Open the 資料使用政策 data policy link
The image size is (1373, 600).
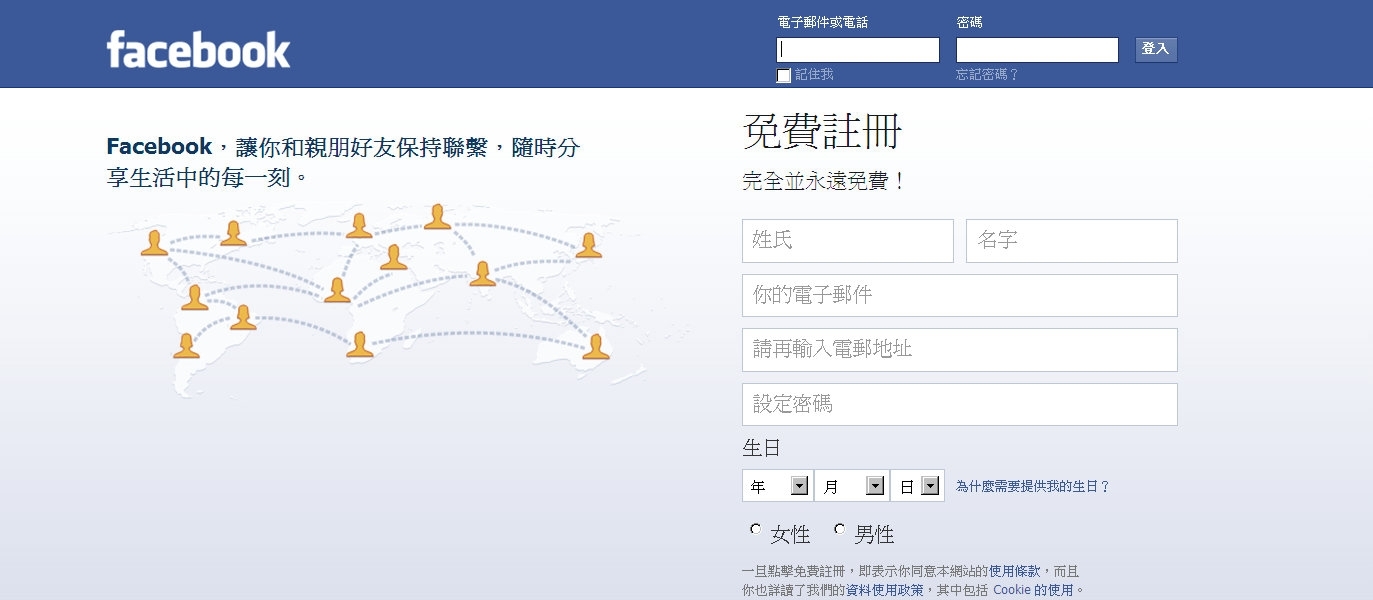tap(884, 590)
